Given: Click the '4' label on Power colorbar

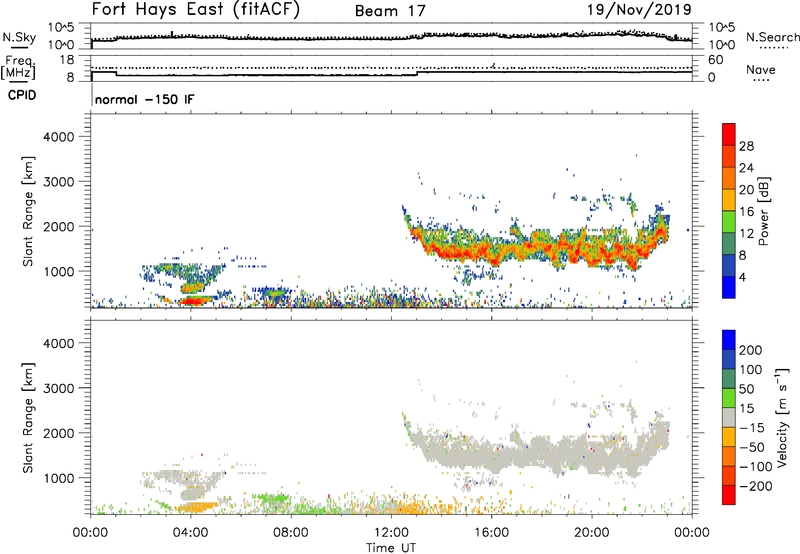Looking at the screenshot, I should (743, 278).
